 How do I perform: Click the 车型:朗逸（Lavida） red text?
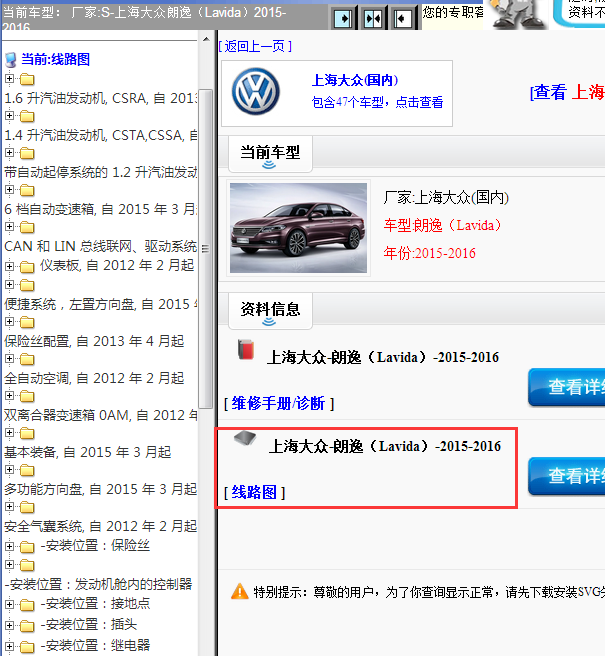click(x=442, y=226)
